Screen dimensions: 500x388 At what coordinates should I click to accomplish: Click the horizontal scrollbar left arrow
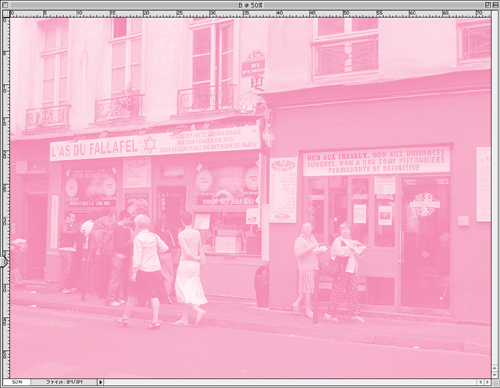tap(481, 382)
